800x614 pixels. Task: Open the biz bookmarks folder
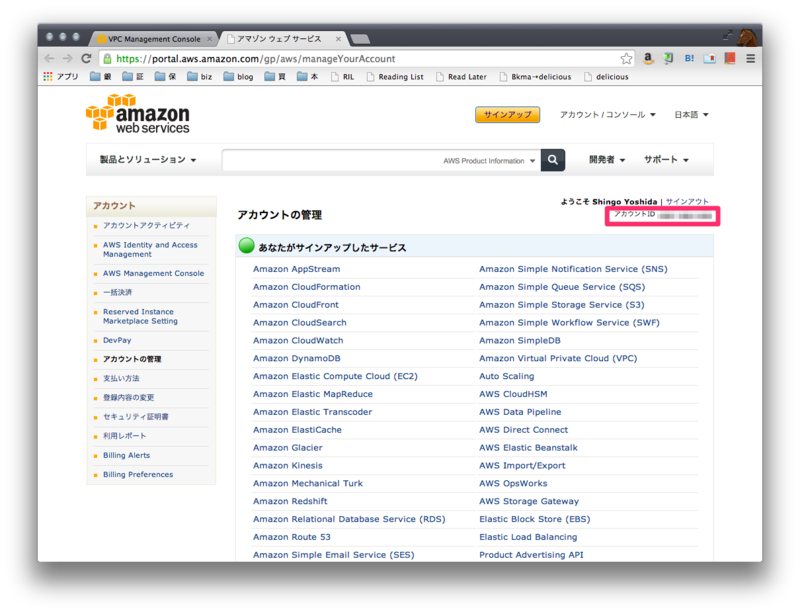[x=199, y=77]
